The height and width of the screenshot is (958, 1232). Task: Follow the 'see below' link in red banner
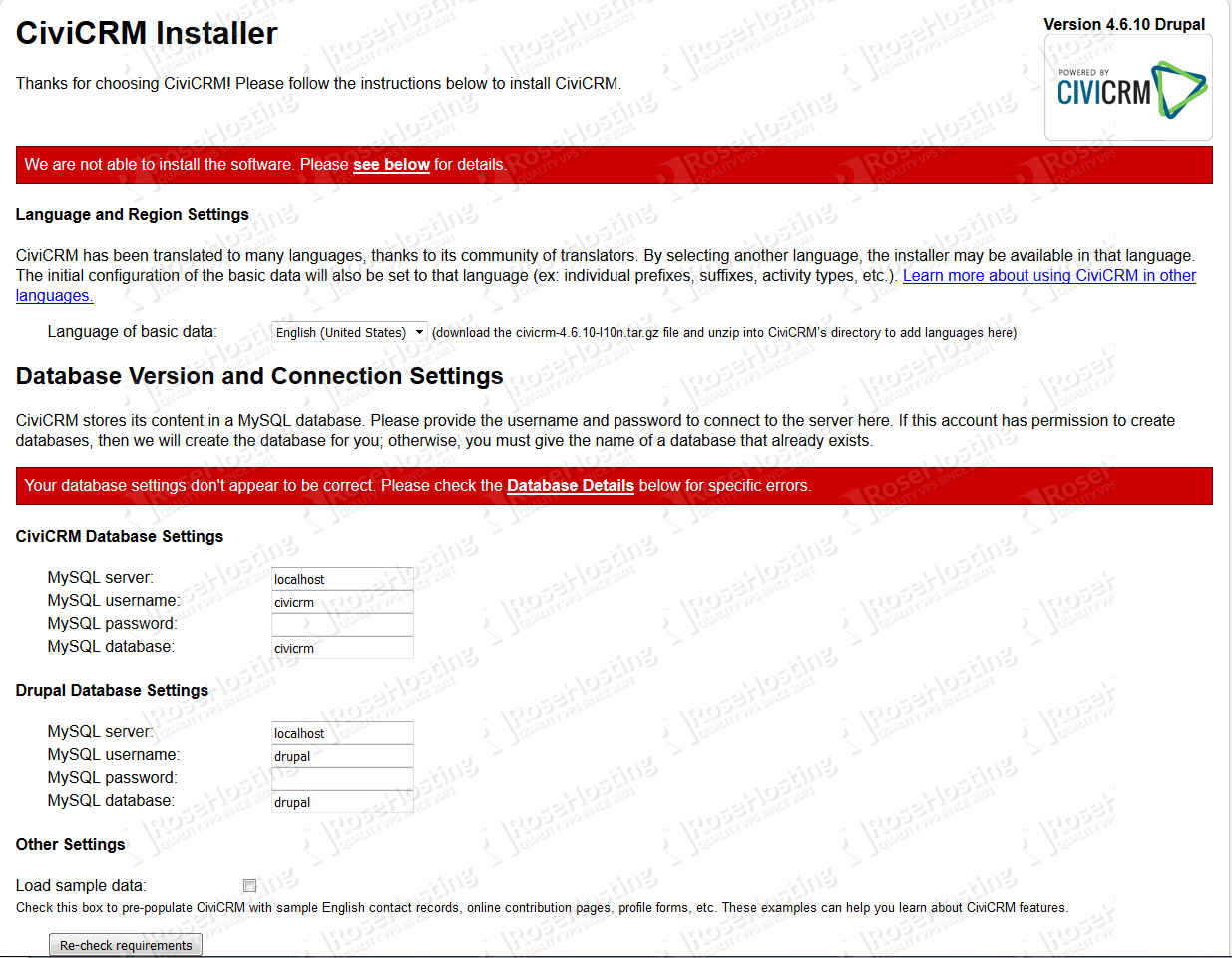coord(391,165)
